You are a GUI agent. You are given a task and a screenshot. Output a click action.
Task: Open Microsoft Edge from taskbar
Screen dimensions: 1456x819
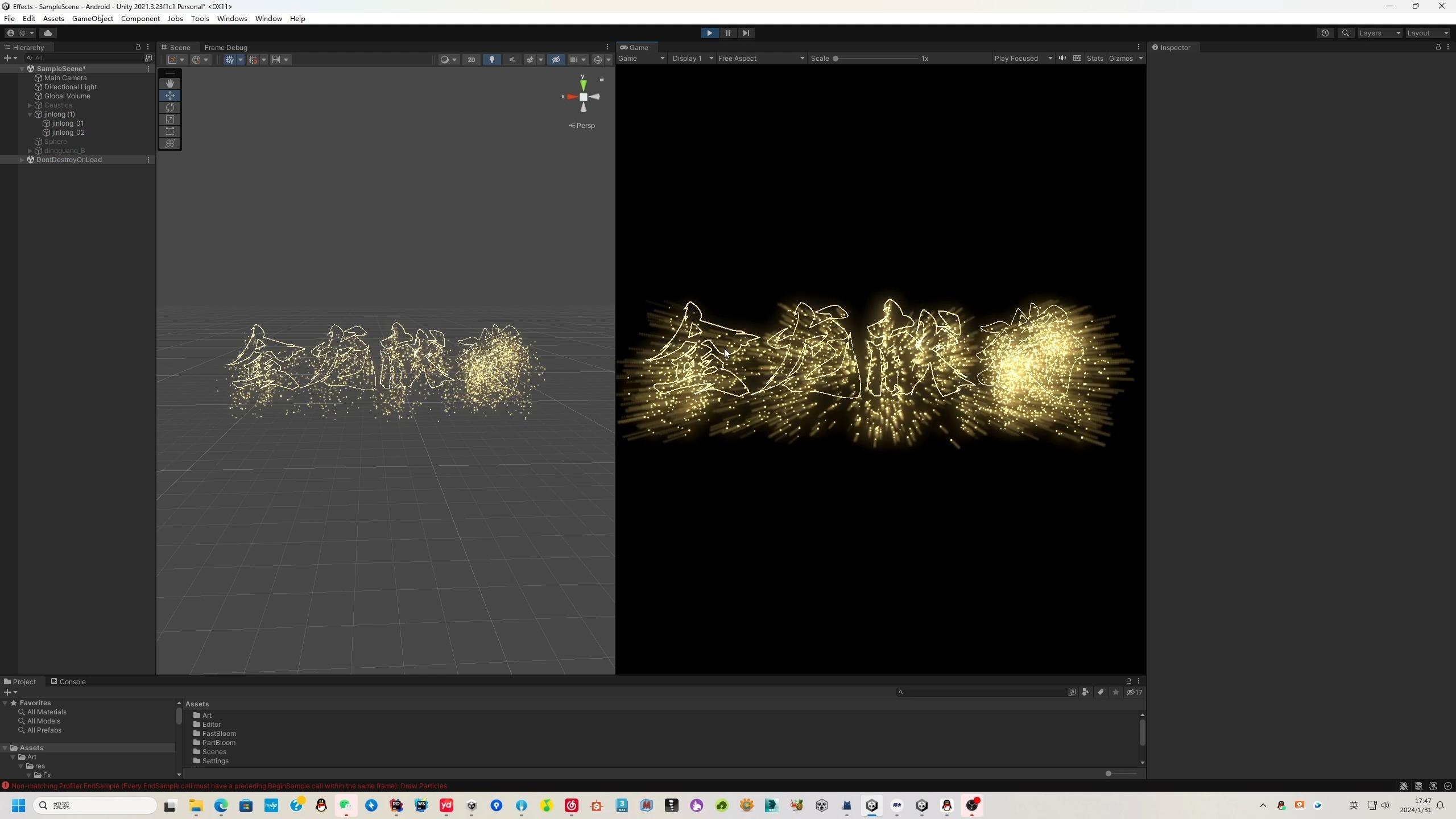(x=221, y=805)
